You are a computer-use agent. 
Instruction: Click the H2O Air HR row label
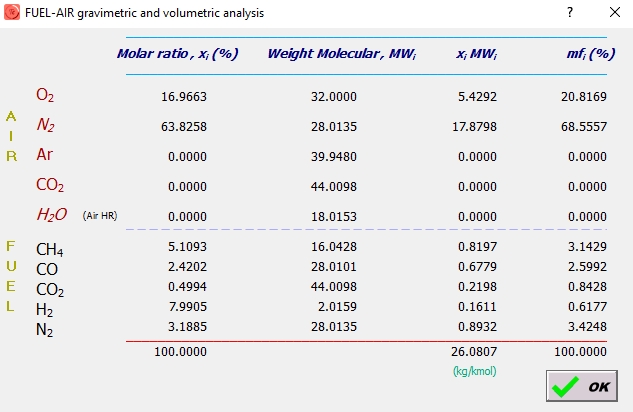click(53, 214)
